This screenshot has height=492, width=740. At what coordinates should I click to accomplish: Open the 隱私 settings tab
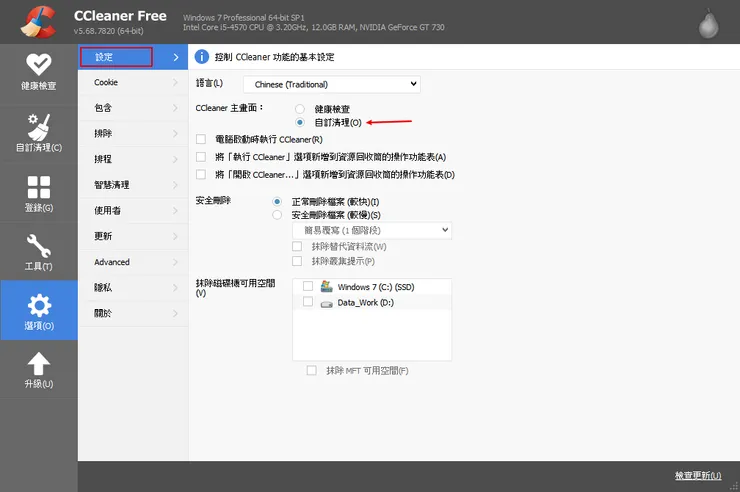click(133, 287)
